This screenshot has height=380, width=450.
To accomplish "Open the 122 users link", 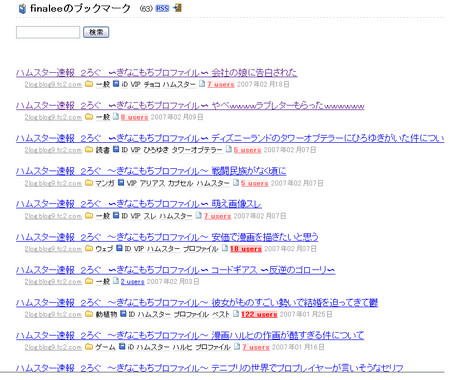I will click(259, 314).
